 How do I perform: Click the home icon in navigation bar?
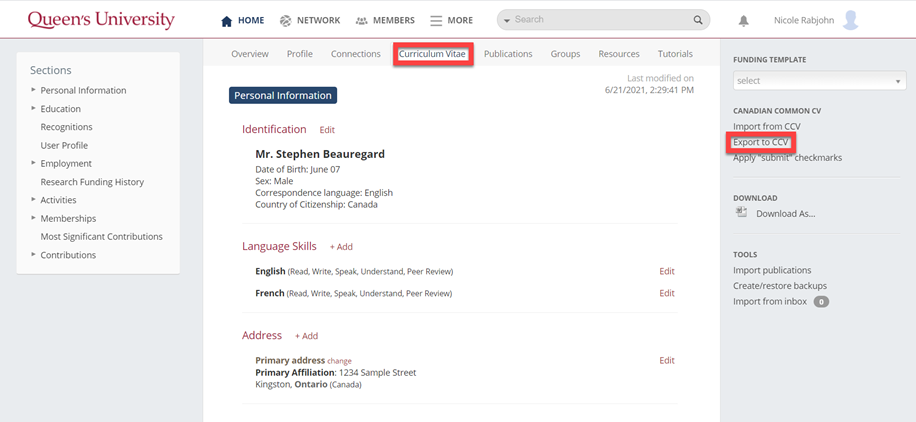pos(226,21)
